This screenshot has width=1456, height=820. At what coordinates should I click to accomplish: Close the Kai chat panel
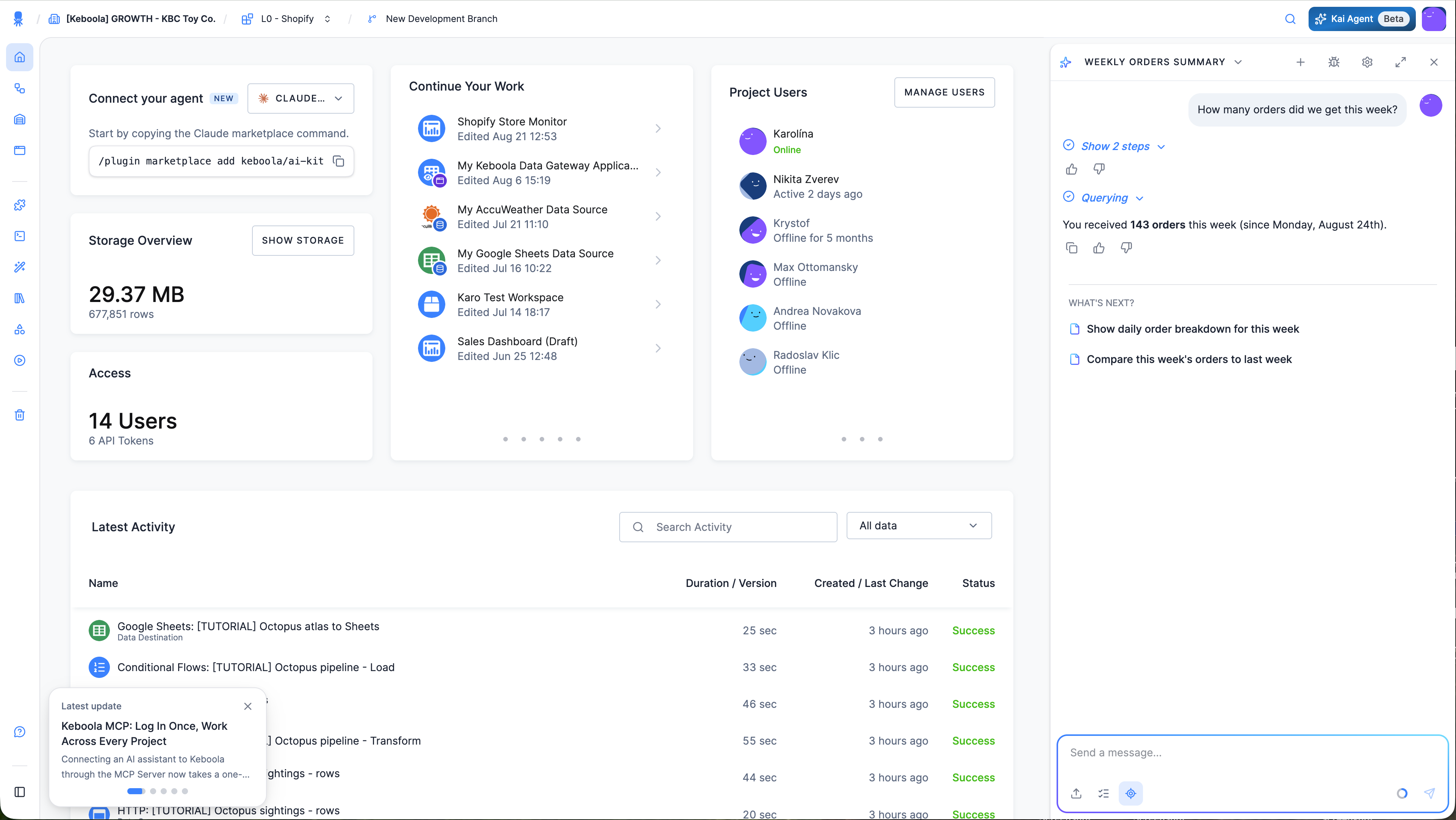pyautogui.click(x=1433, y=62)
